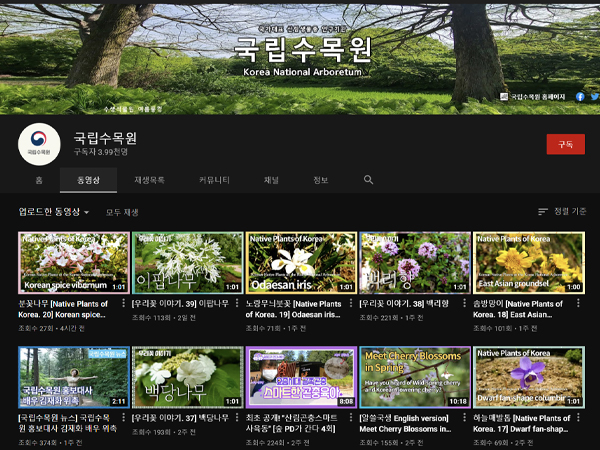Open more options for 산림곤충스마트 사육동 video

[351, 417]
